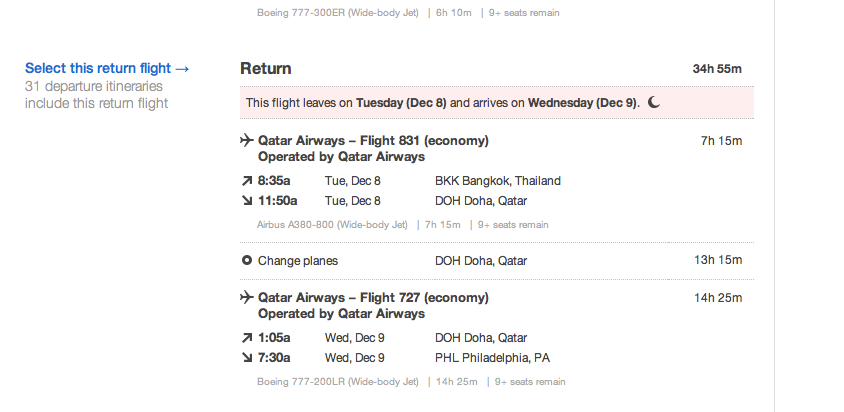Screen dimensions: 844x412
Task: Click the Boeing 777-200LR aircraft details line
Action: pos(411,382)
